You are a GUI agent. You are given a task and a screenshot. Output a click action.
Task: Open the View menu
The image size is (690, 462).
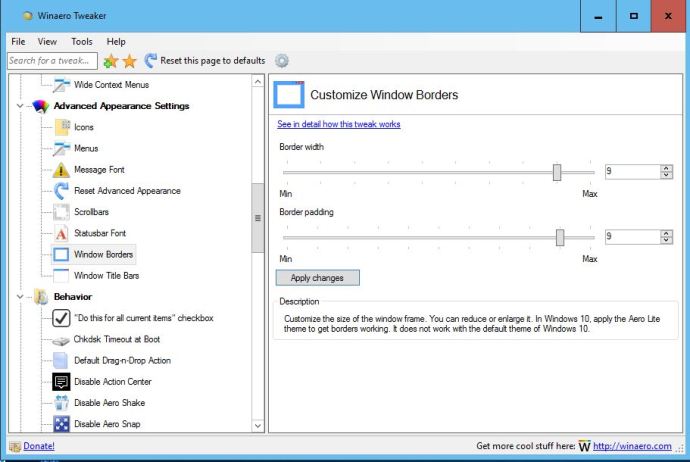click(x=47, y=41)
